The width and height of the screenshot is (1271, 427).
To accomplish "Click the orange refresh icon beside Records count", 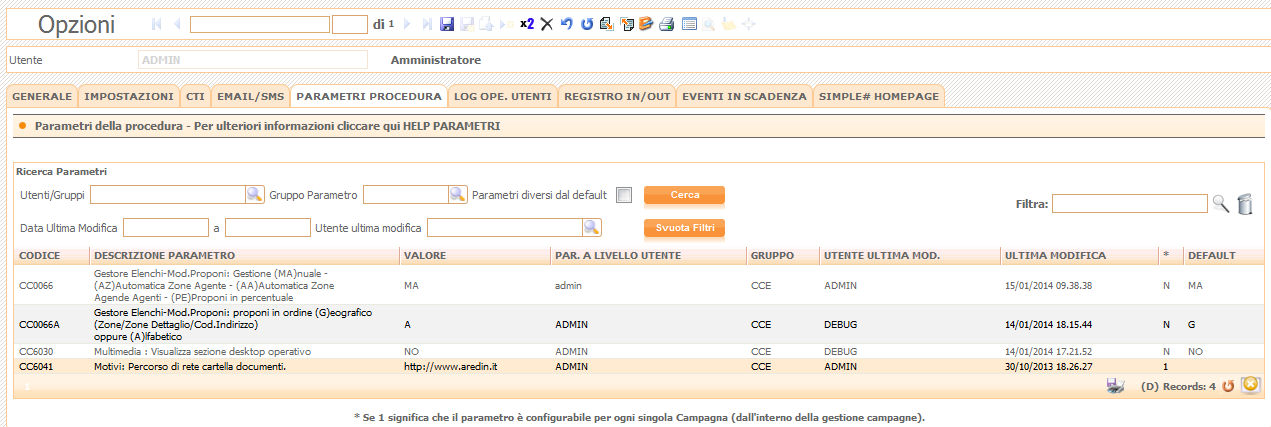I will pos(1228,386).
